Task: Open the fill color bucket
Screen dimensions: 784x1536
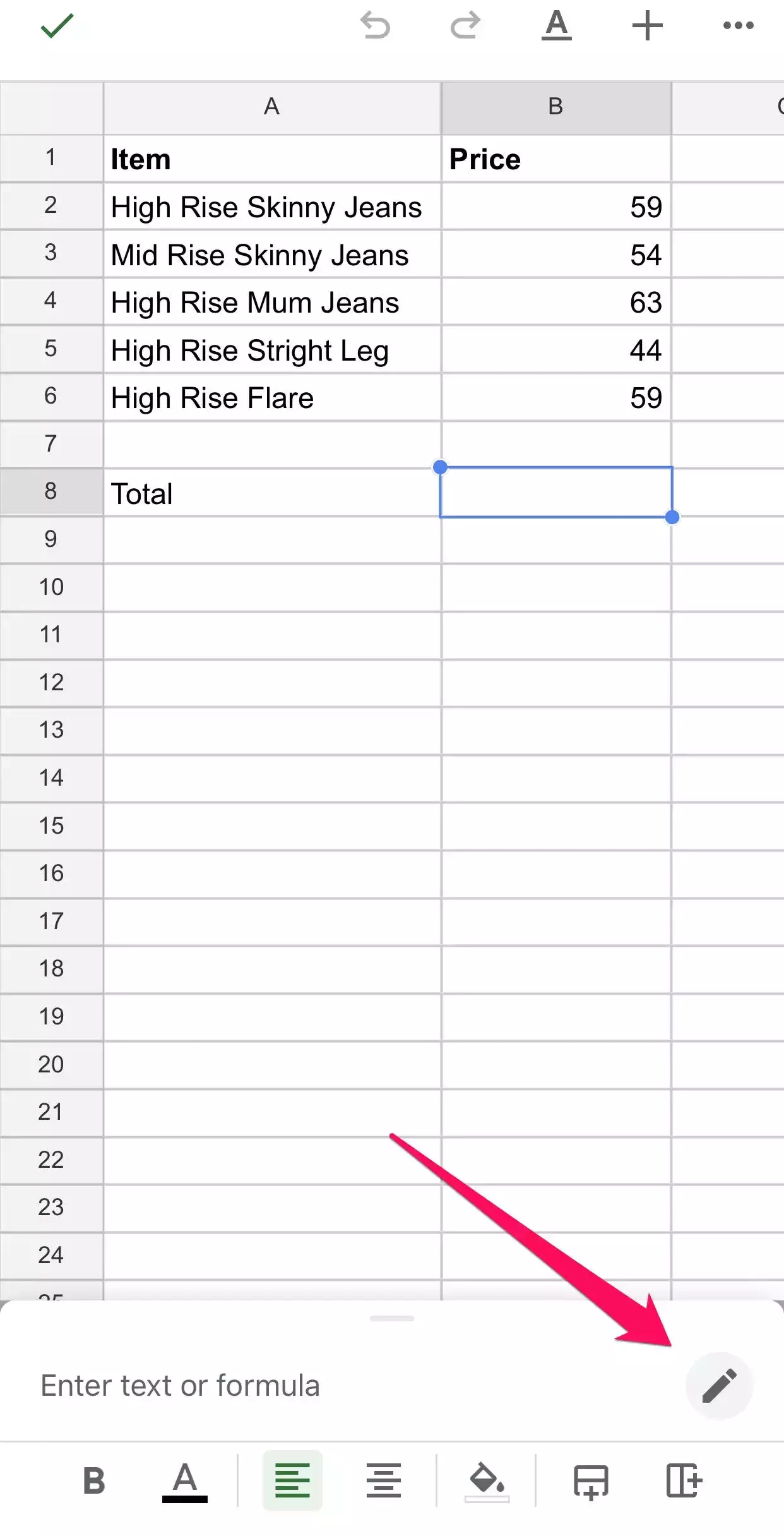Action: tap(487, 1482)
